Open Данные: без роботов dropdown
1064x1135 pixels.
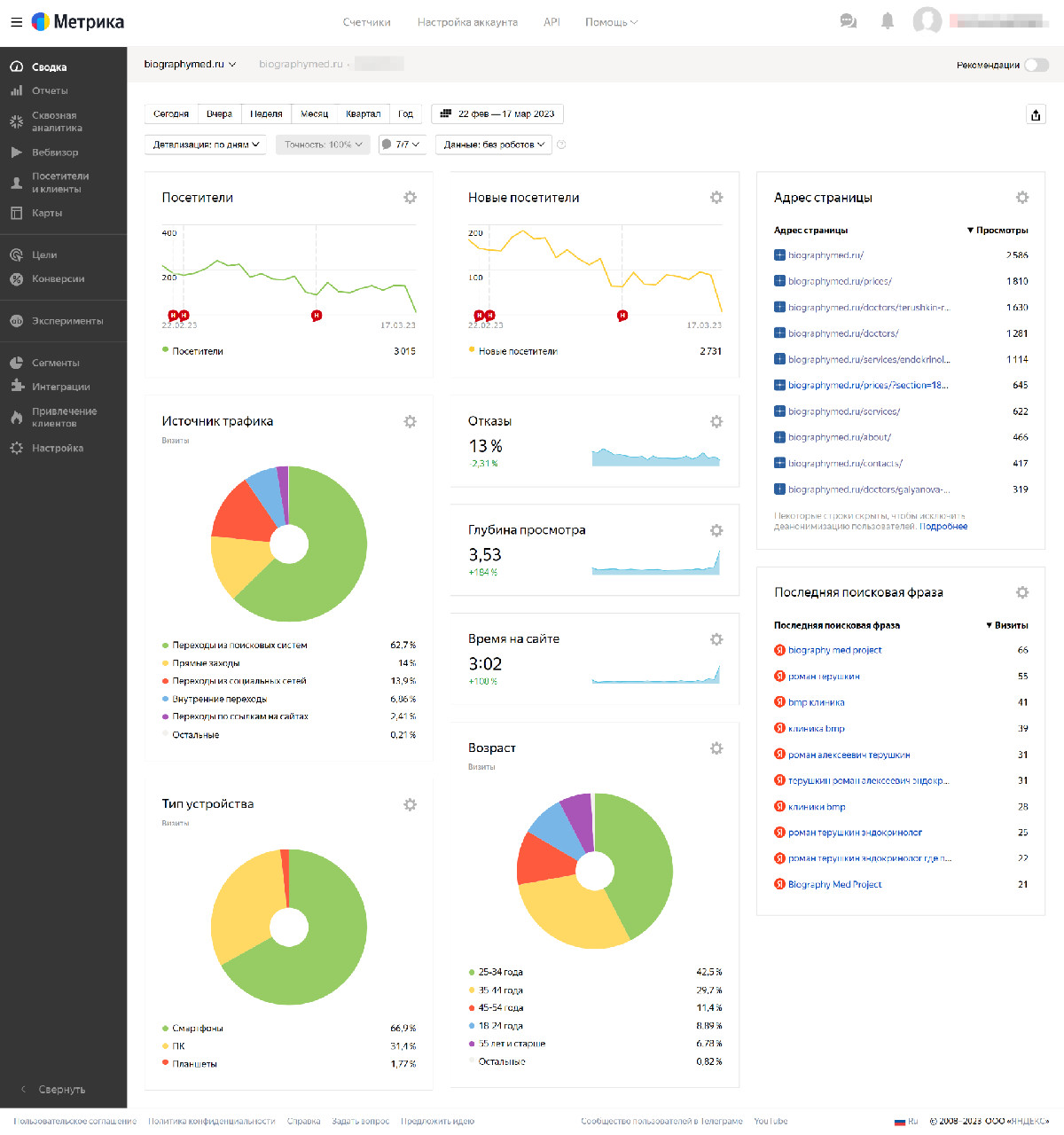click(x=494, y=145)
